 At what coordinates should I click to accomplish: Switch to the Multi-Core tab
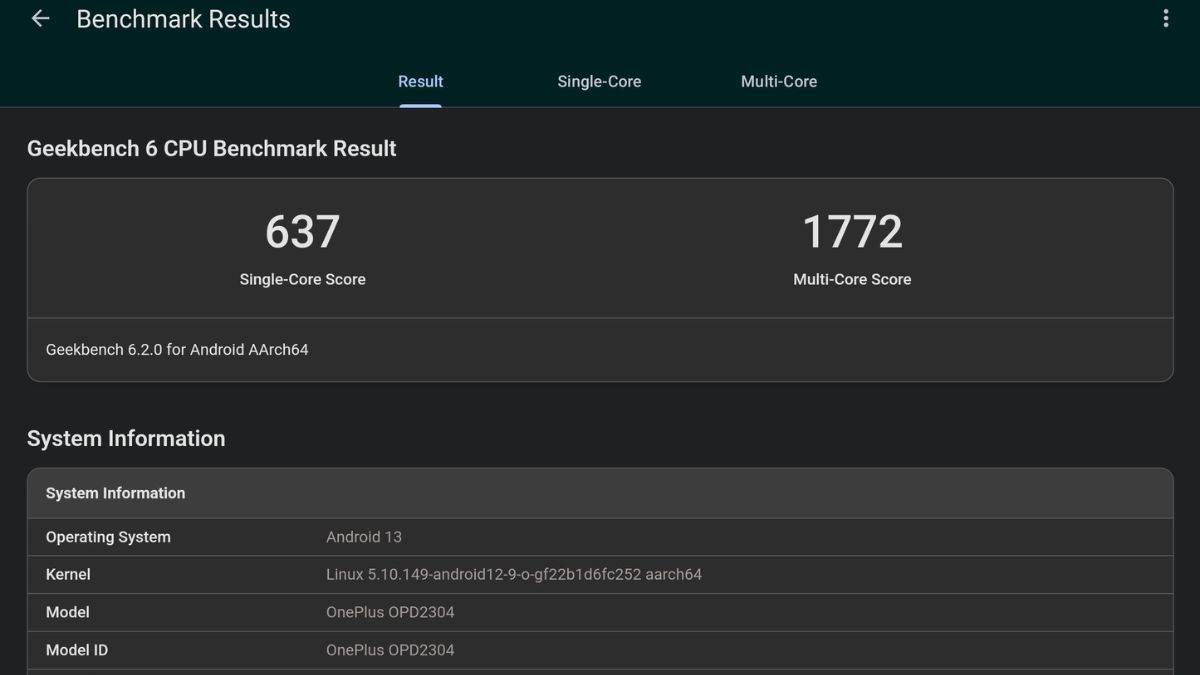779,82
